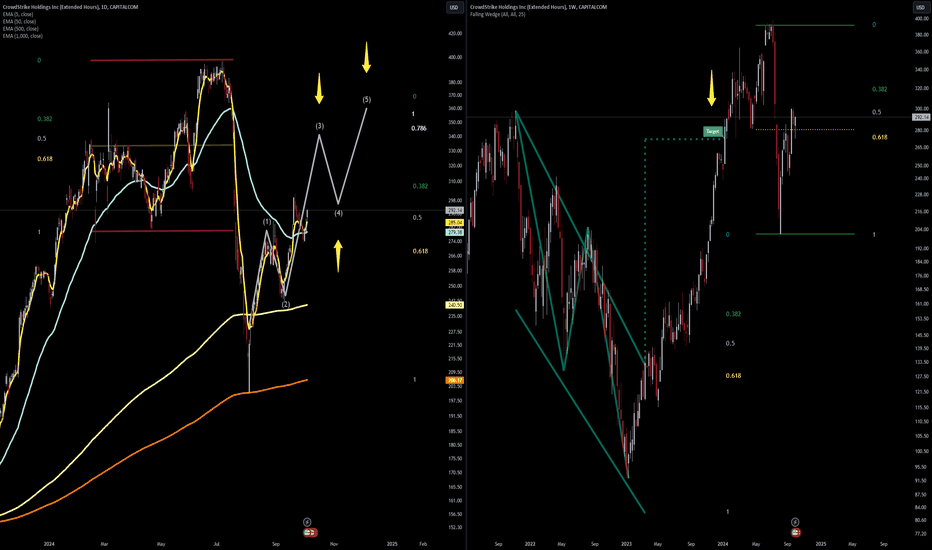Click the red event marker under the daily chart
The image size is (932, 550).
coord(310,532)
